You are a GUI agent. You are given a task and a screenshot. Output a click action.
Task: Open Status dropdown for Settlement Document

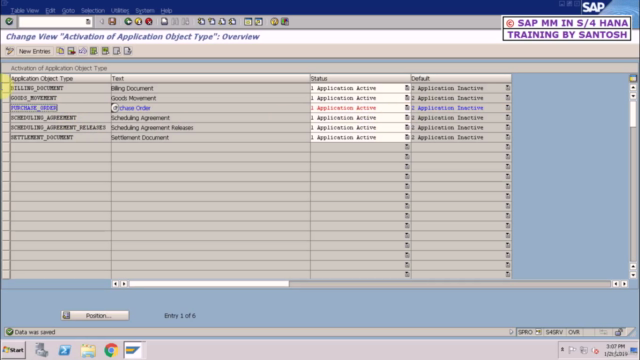[x=407, y=137]
